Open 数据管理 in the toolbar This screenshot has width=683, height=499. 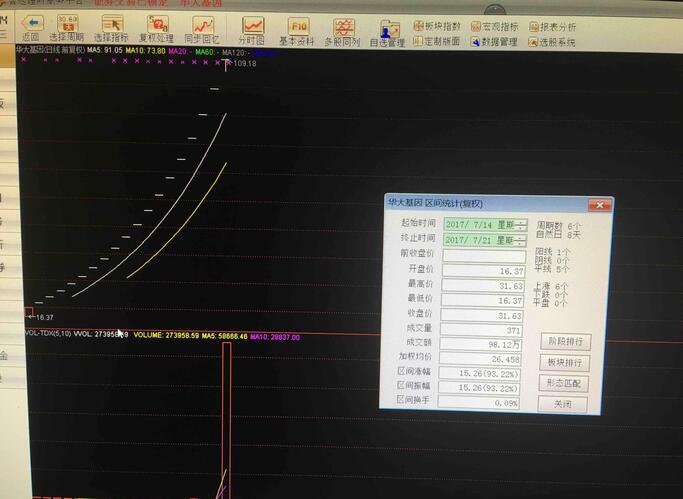click(x=494, y=42)
